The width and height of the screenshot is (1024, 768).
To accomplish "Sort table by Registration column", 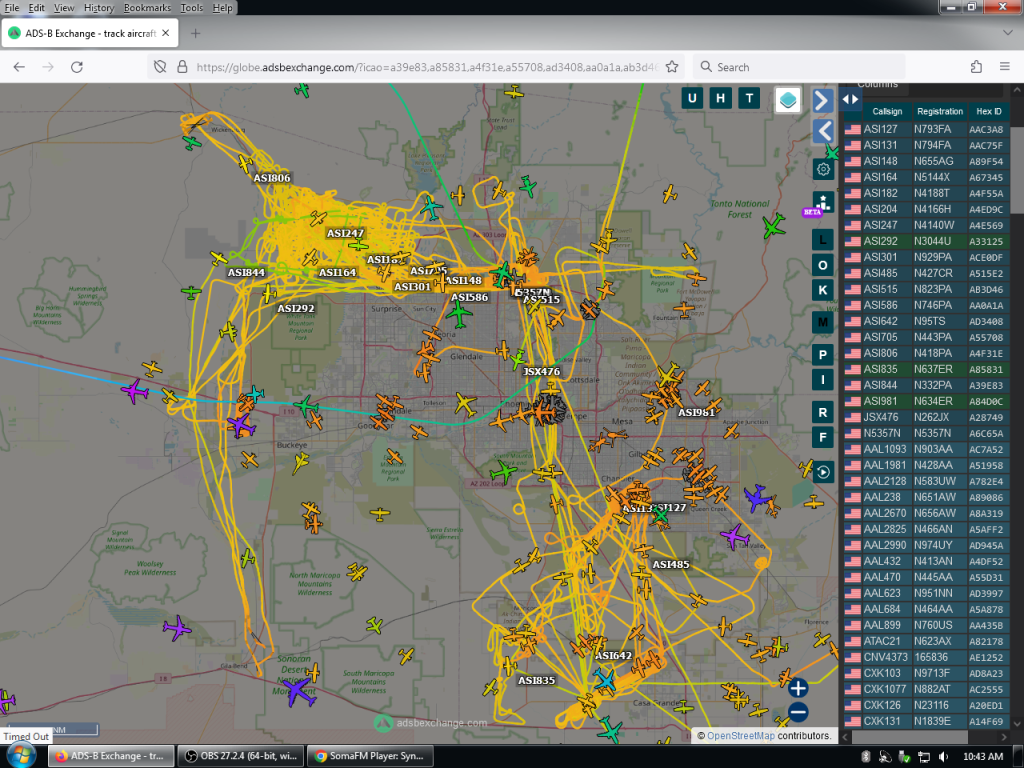I will pyautogui.click(x=940, y=112).
